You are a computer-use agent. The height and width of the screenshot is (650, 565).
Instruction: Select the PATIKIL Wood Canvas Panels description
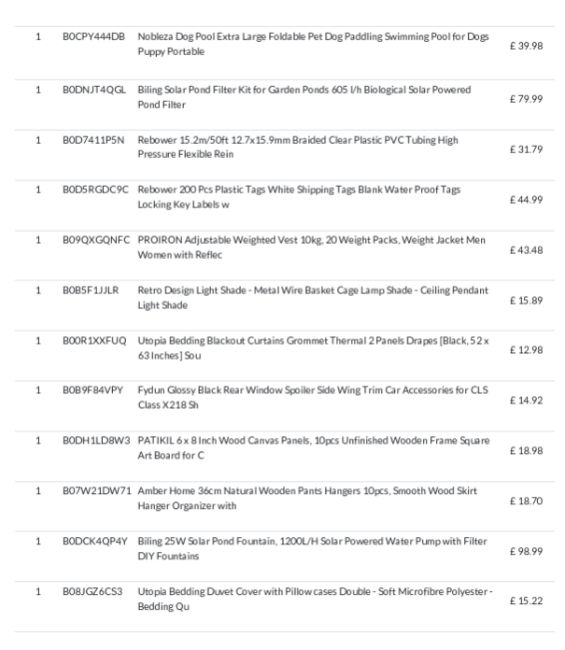point(313,448)
